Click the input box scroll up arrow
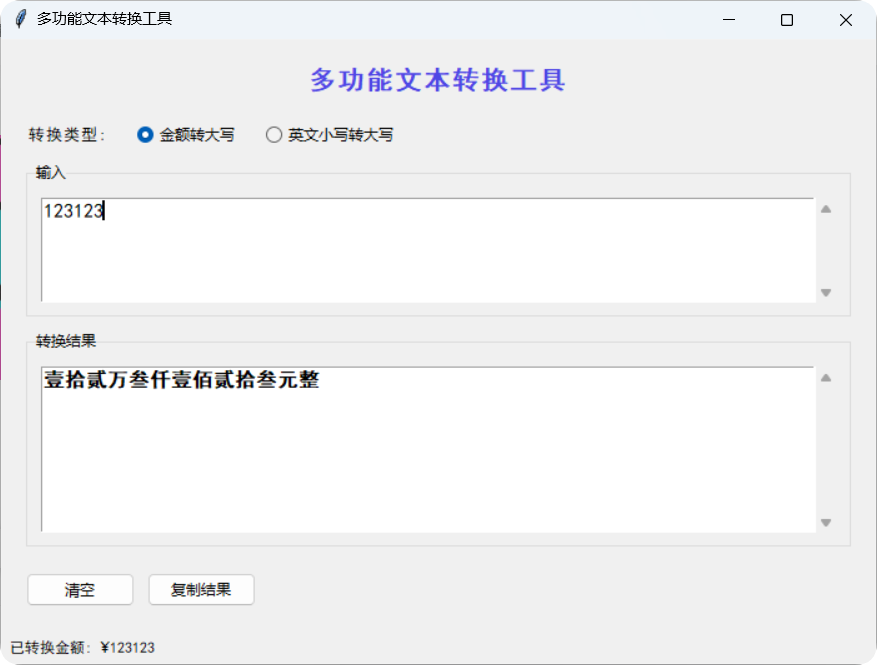 (826, 209)
